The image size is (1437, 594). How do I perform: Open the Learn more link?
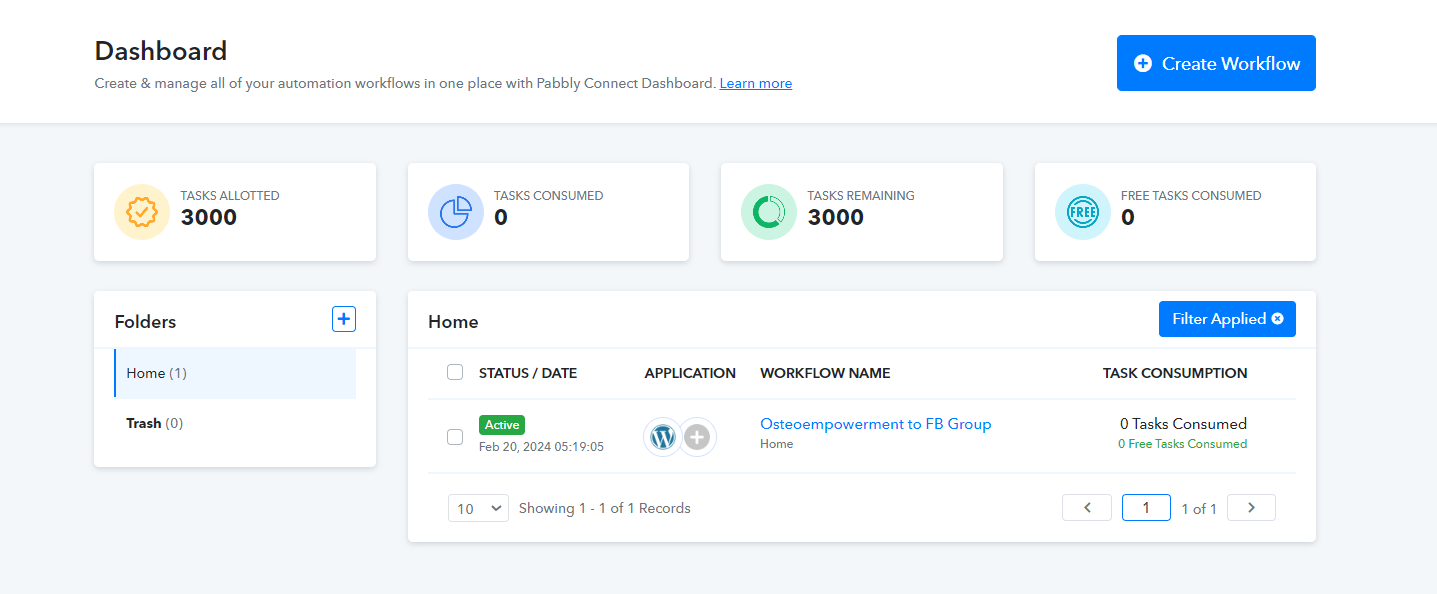(x=756, y=83)
